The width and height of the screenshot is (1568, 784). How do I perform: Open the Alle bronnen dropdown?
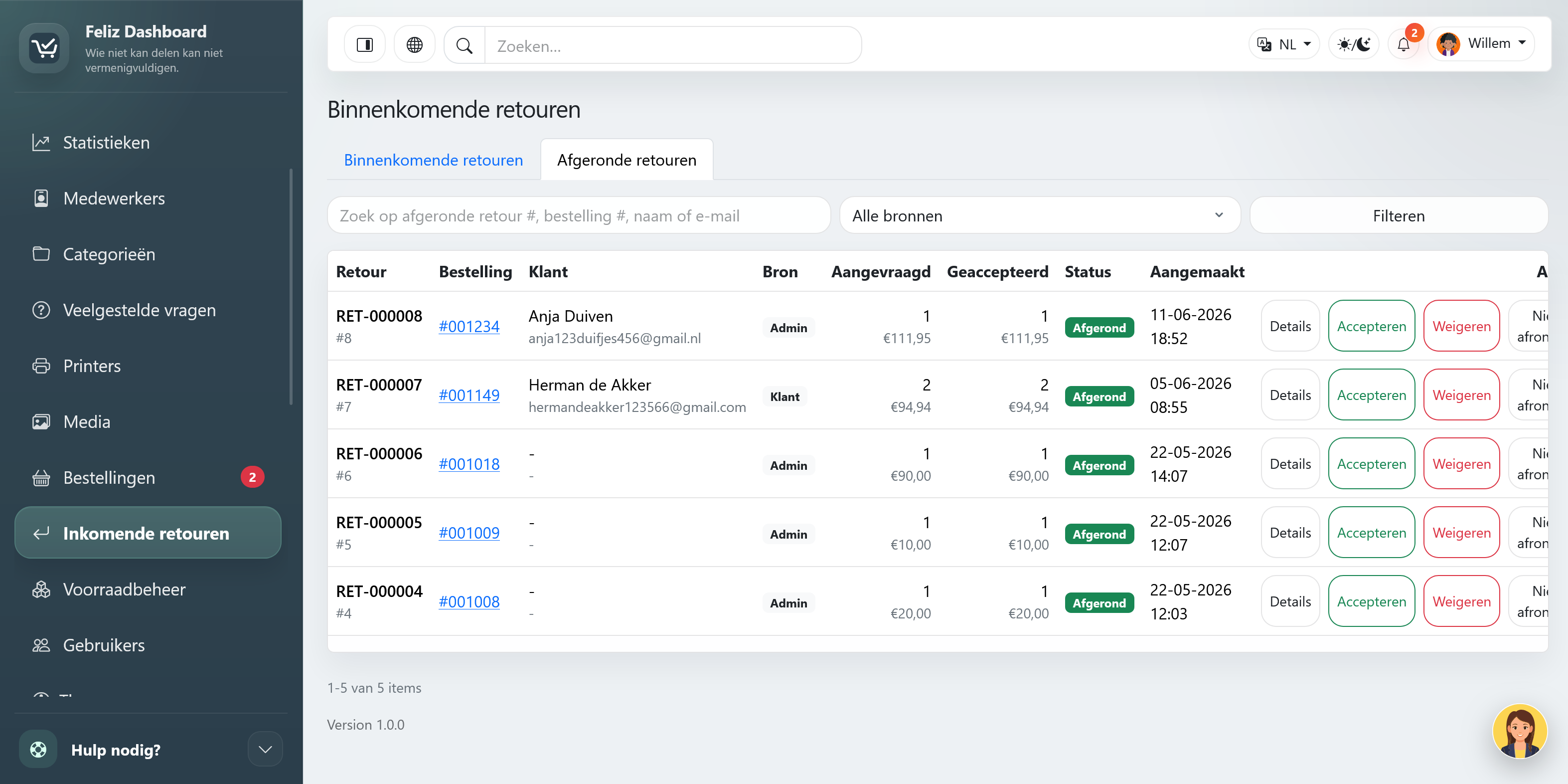tap(1040, 215)
